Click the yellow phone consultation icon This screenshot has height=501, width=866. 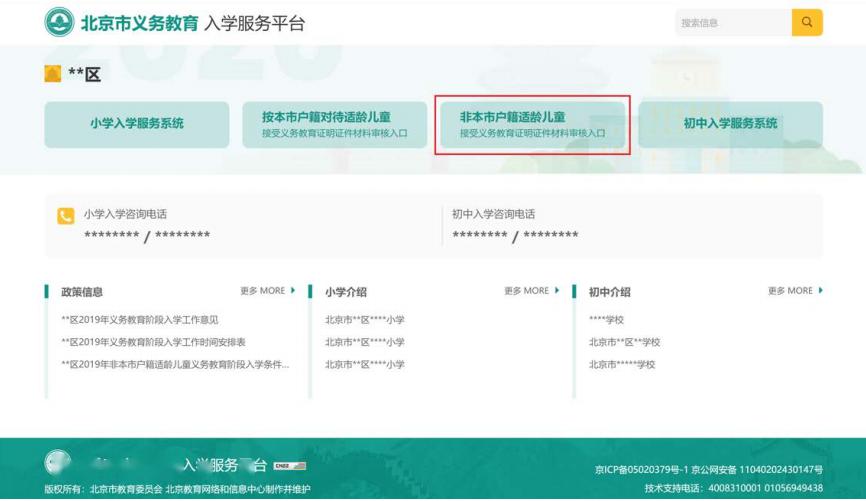(66, 216)
